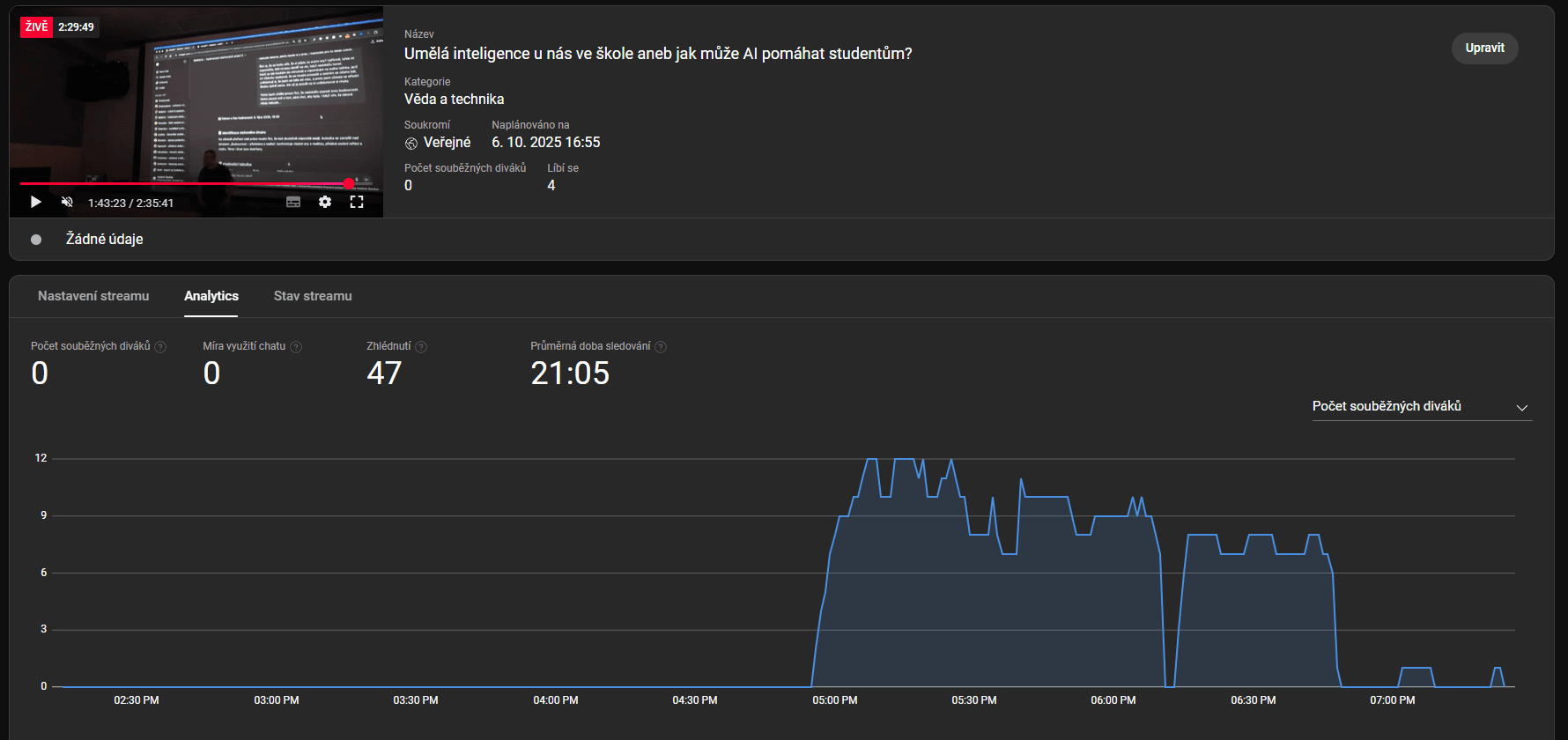This screenshot has width=1568, height=740.
Task: Click the help icon next to Zhlédnutí
Action: click(421, 347)
